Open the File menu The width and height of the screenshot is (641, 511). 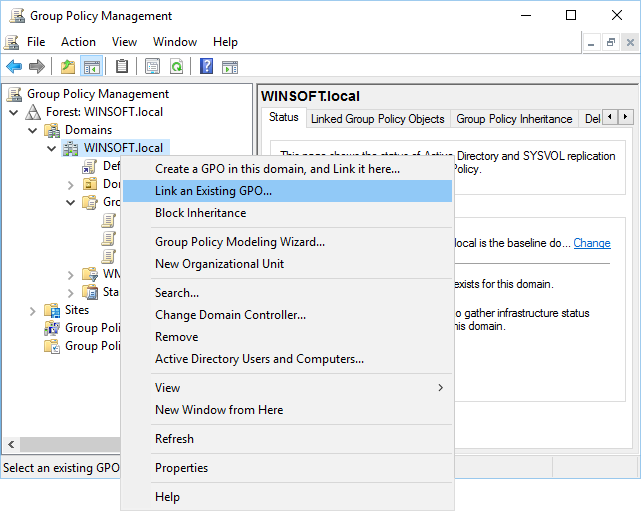(x=36, y=42)
